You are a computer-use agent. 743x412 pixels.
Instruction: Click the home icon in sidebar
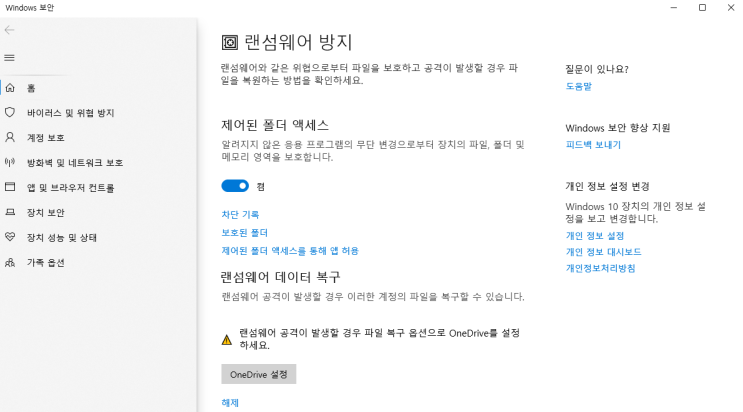point(10,88)
